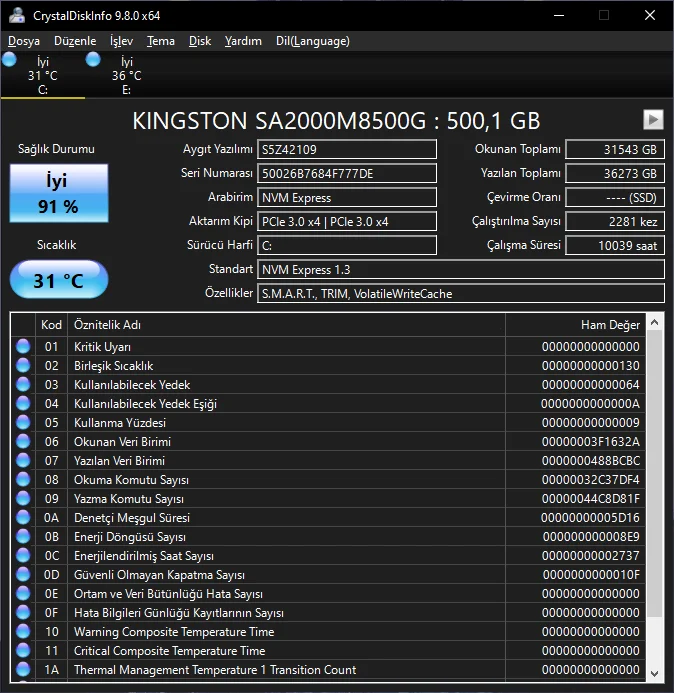Image resolution: width=674 pixels, height=693 pixels.
Task: Click status orb of Kullanılabilecek Yedek Eşiği row
Action: (x=23, y=403)
